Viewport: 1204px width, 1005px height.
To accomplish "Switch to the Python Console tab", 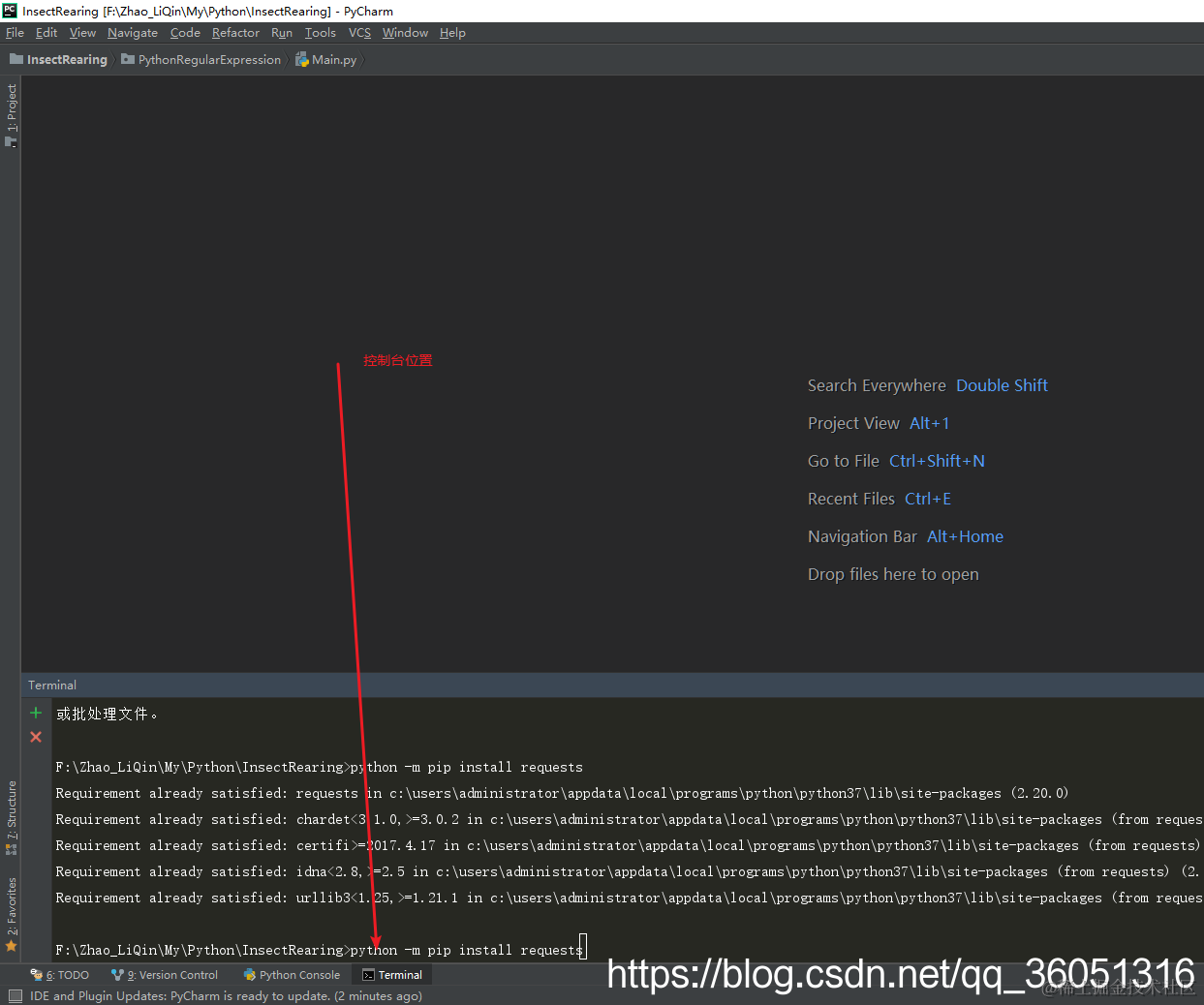I will tap(292, 975).
